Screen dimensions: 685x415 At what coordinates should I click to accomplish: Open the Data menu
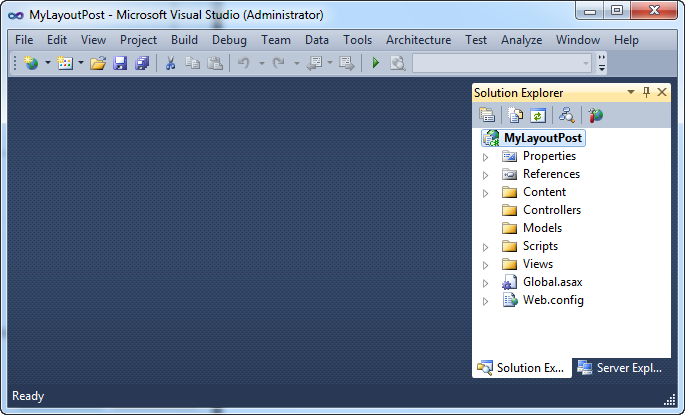click(x=317, y=40)
